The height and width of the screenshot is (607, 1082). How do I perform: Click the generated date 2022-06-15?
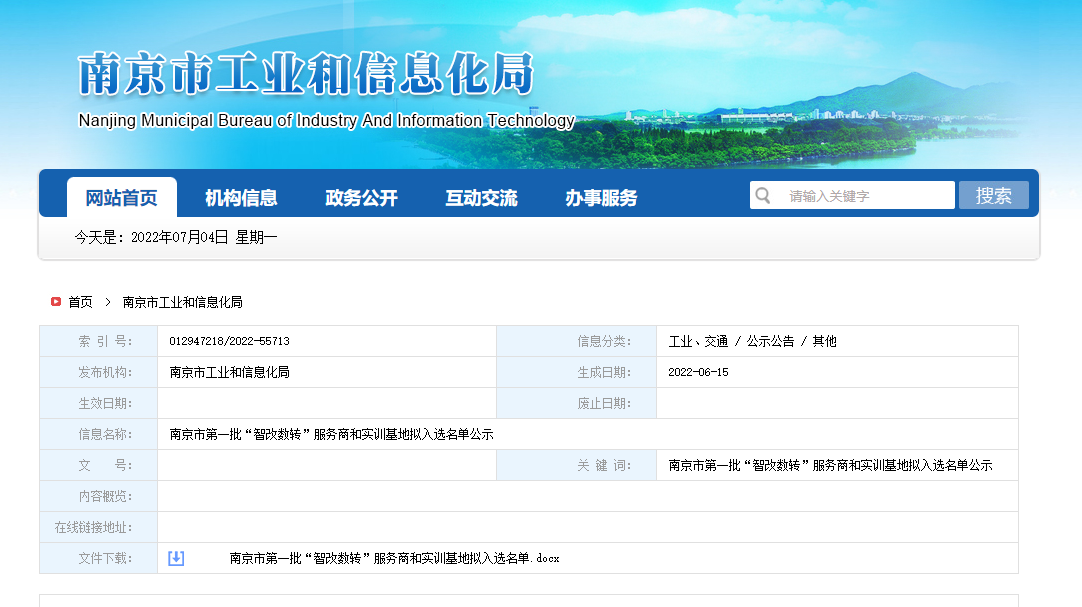(x=698, y=372)
